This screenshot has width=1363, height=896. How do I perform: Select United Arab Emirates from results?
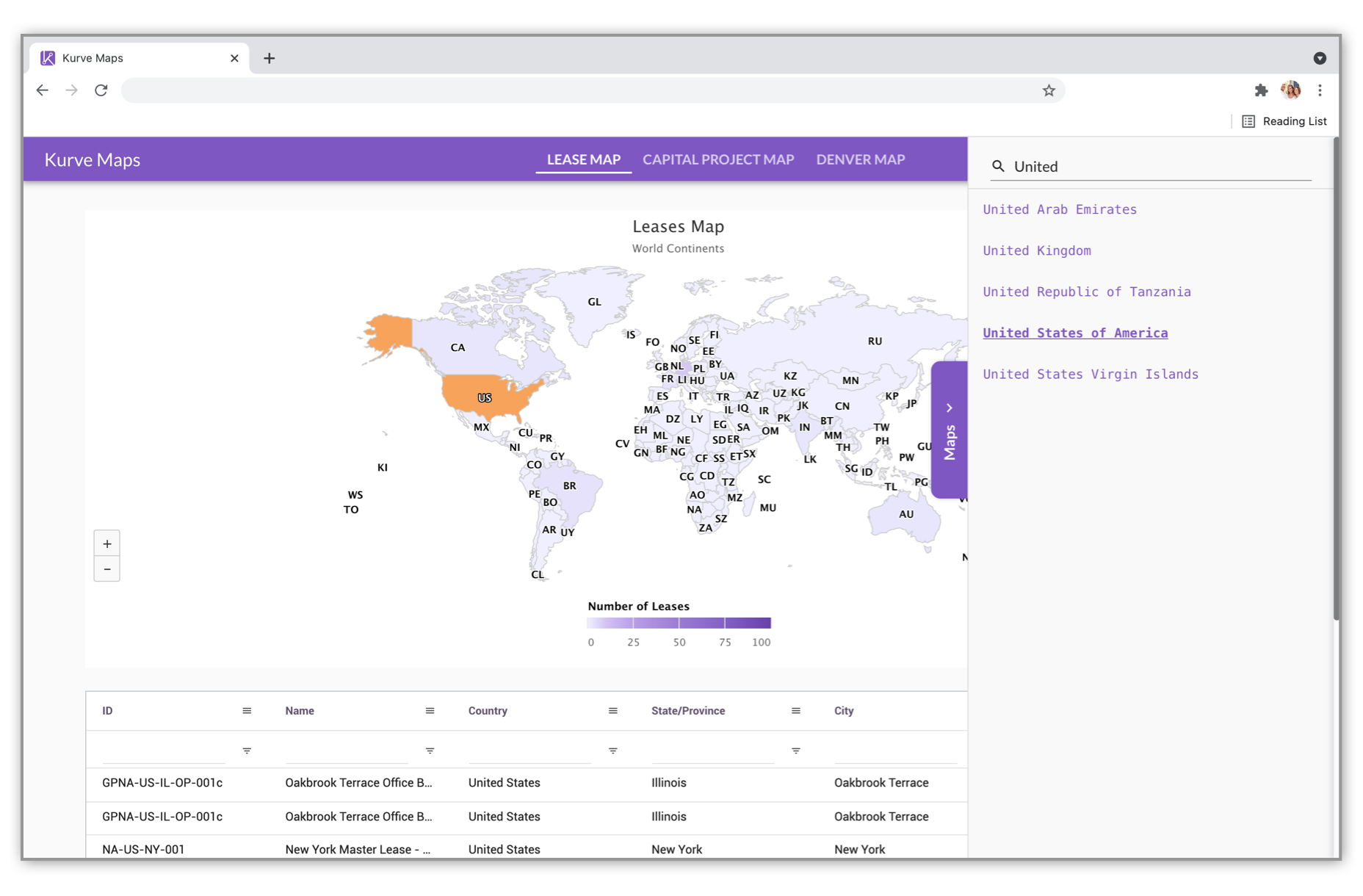coord(1060,209)
